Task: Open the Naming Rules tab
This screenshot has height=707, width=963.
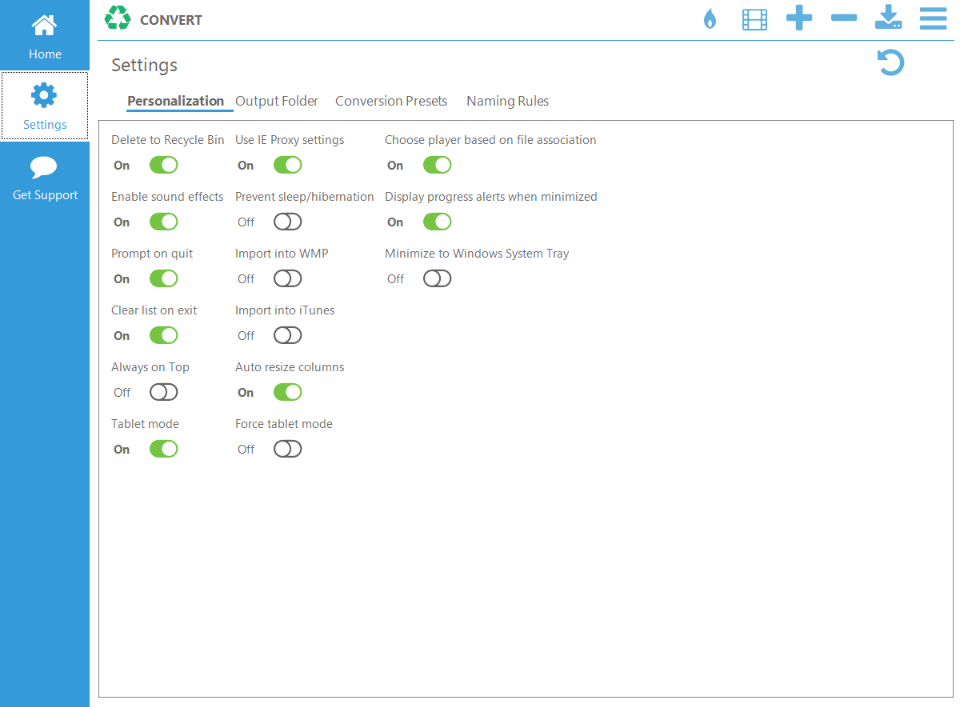Action: [x=507, y=101]
